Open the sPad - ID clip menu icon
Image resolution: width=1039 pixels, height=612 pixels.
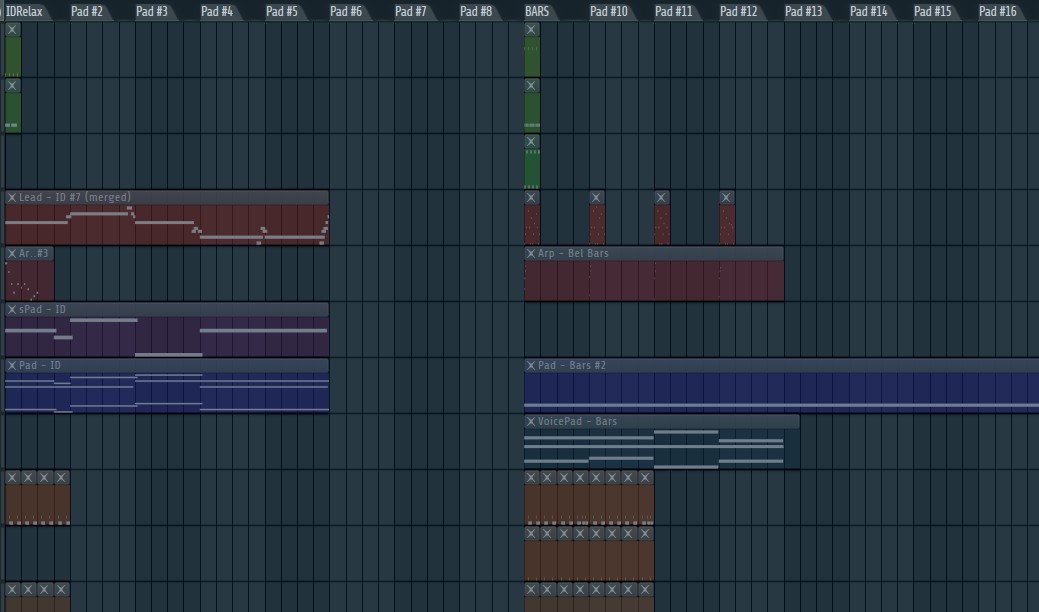tap(12, 309)
